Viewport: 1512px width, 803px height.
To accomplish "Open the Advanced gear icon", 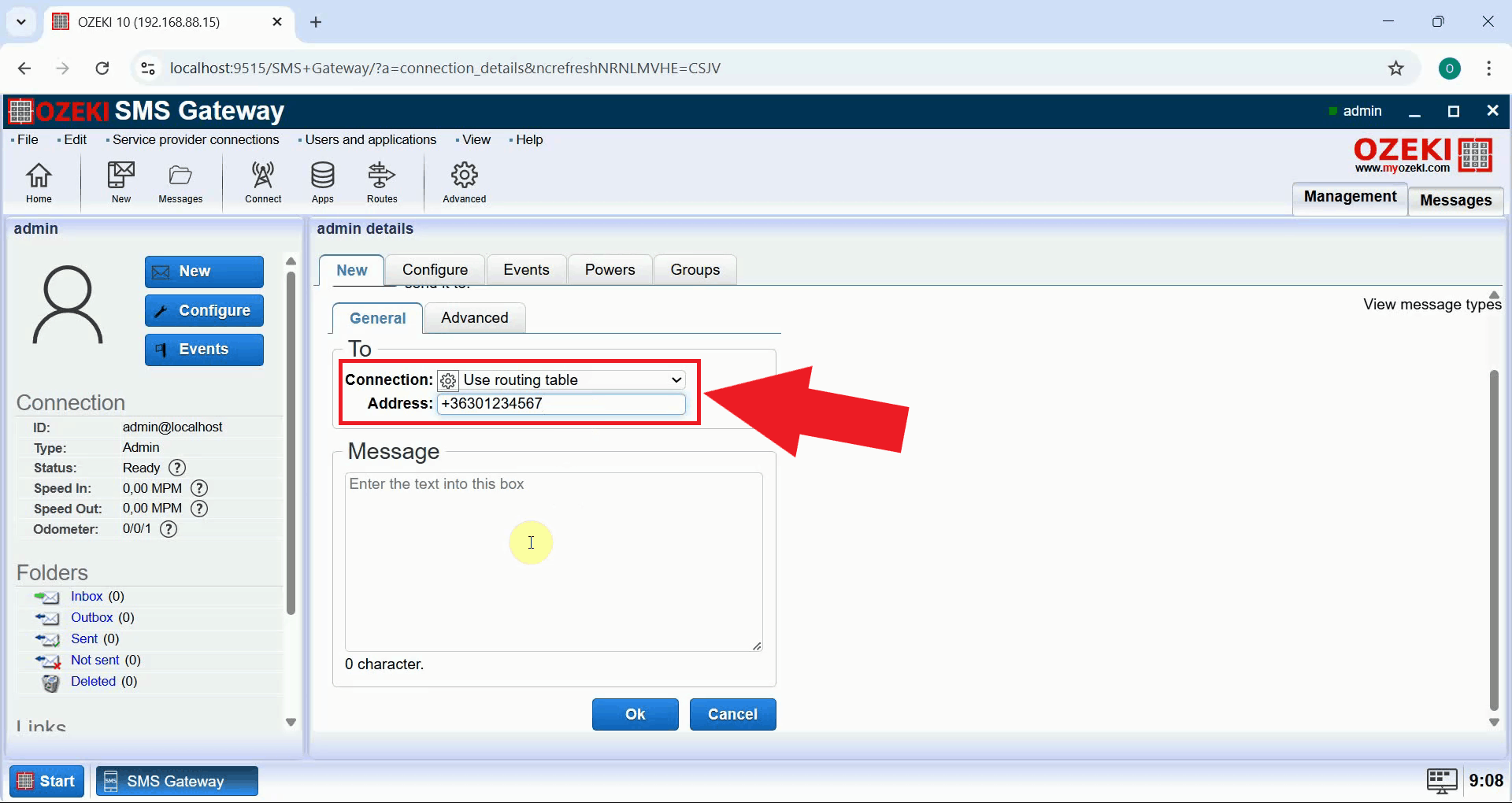I will pyautogui.click(x=464, y=182).
